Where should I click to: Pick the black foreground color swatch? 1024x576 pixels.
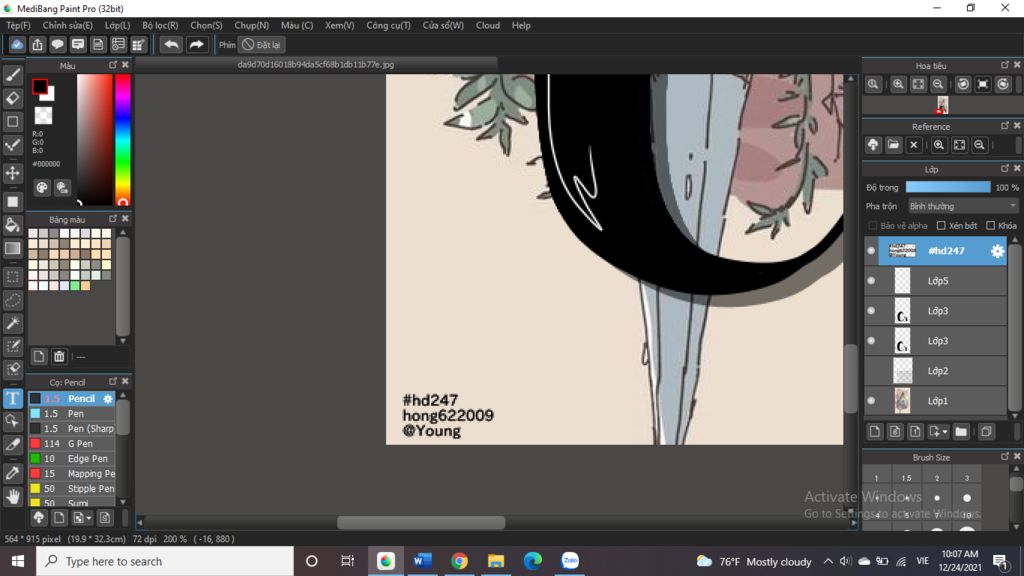(x=39, y=86)
